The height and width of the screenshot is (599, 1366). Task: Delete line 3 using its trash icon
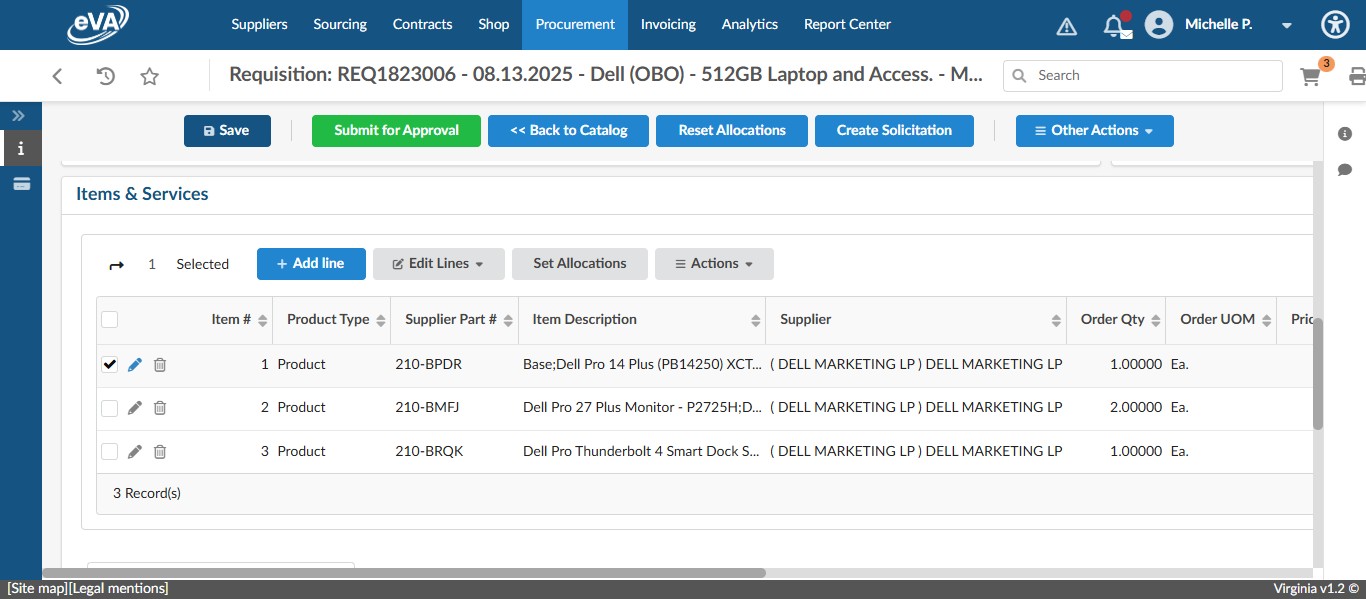tap(160, 451)
